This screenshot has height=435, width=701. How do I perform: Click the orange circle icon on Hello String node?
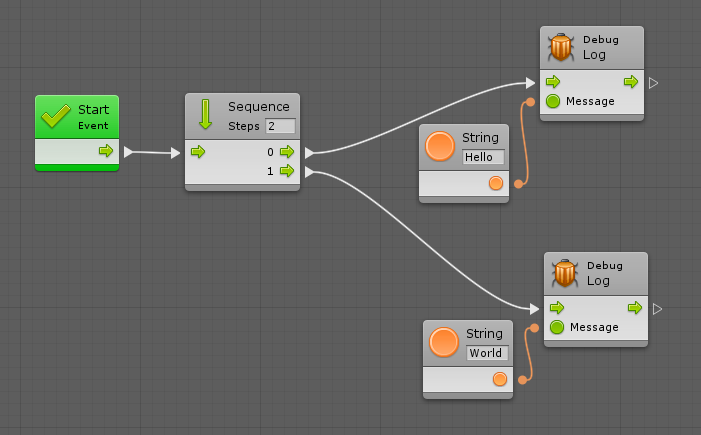pyautogui.click(x=440, y=146)
